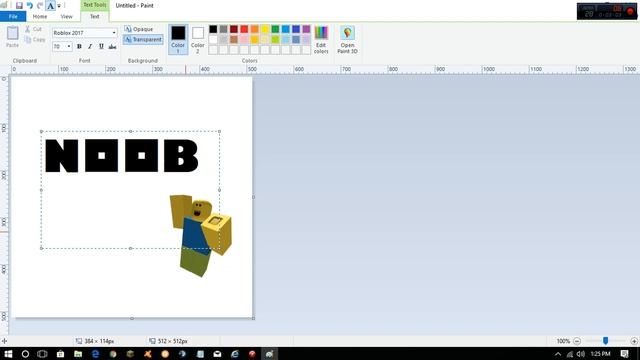Open the volume control in system tray
The image size is (640, 360).
click(x=580, y=354)
